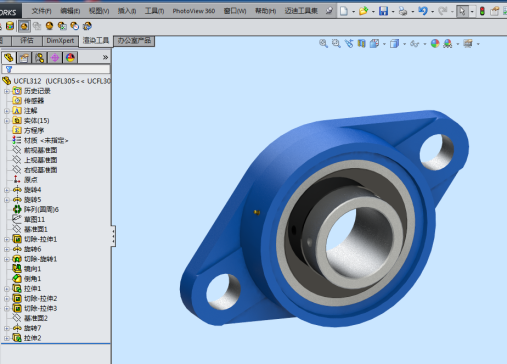Open the View Orientation icon
Viewport: 507px width, 364px height.
coord(374,43)
